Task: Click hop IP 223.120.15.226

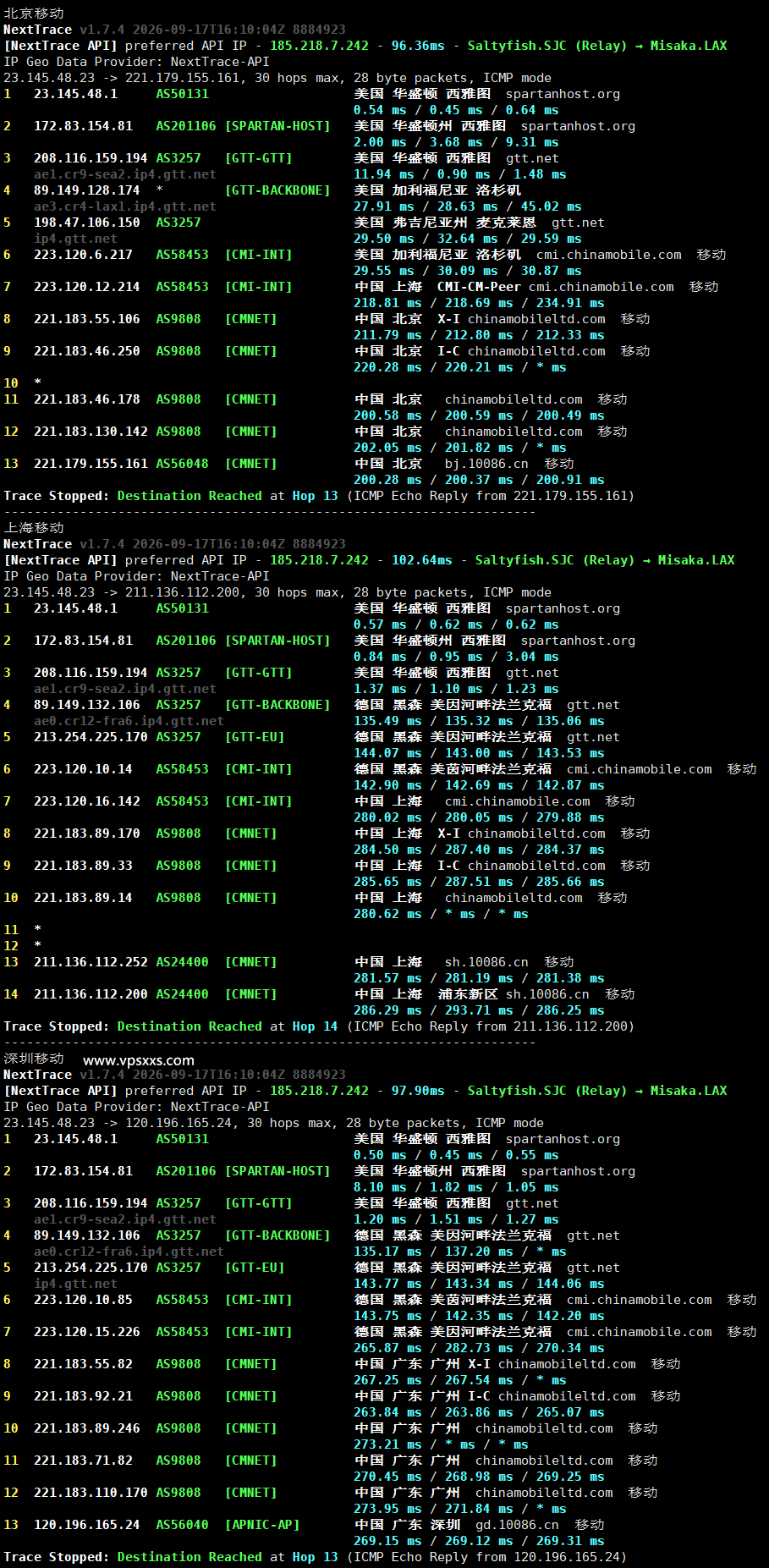Action: (87, 1332)
